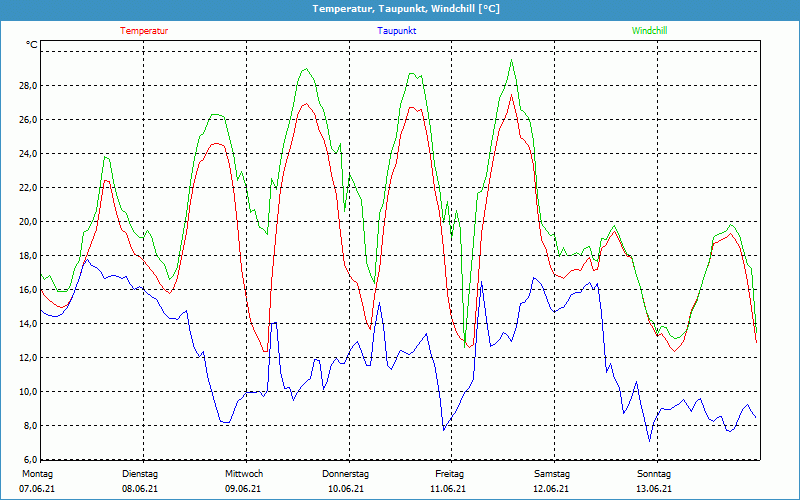Click the '13.06.21' date label
Viewport: 800px width, 500px height.
654,489
